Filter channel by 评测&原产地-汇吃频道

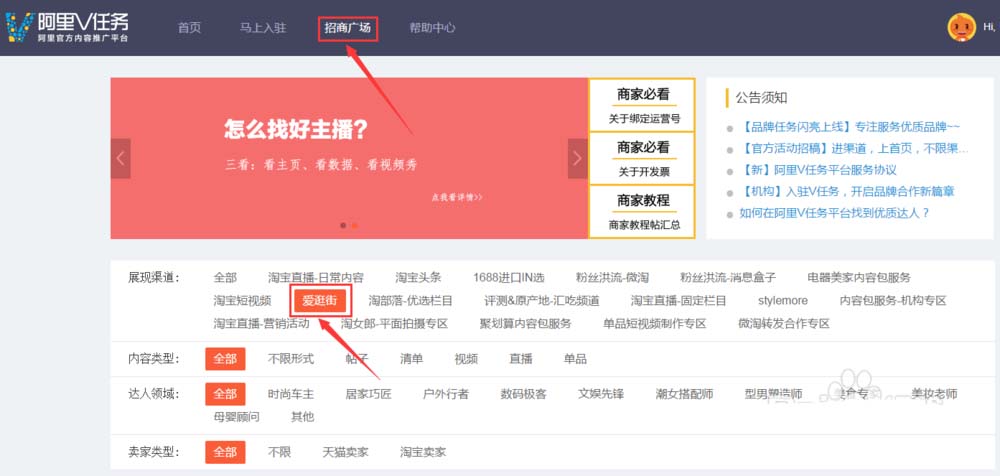[541, 301]
